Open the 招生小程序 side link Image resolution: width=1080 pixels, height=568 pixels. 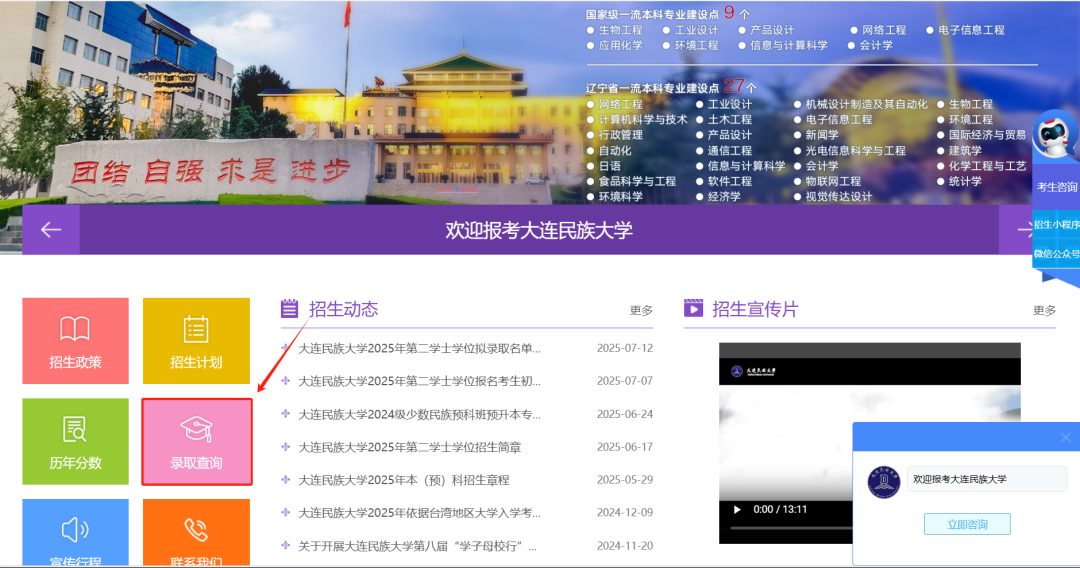click(1057, 224)
